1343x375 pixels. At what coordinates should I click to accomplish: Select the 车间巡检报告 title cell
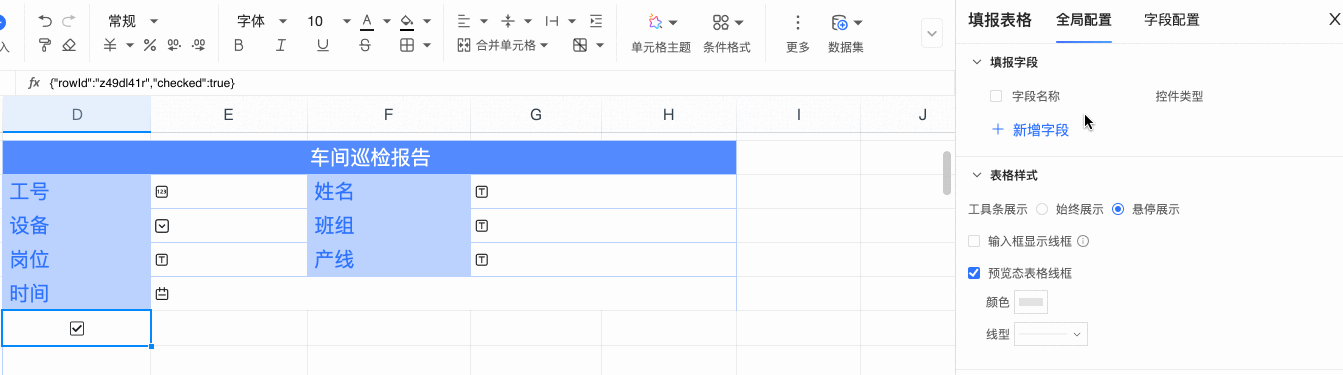[370, 158]
